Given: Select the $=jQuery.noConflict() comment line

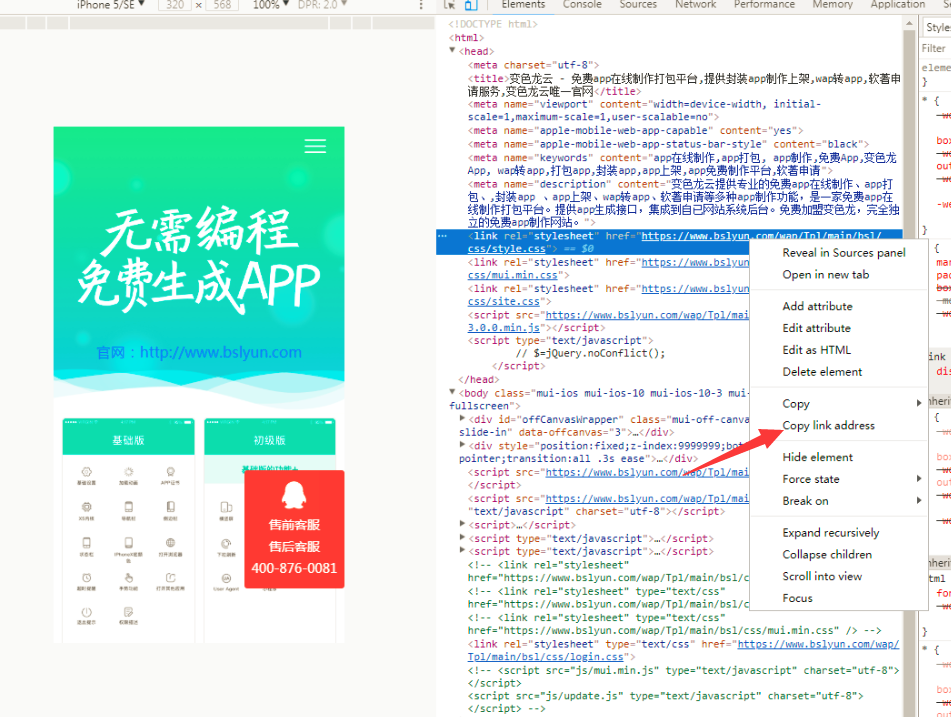Looking at the screenshot, I should point(590,353).
